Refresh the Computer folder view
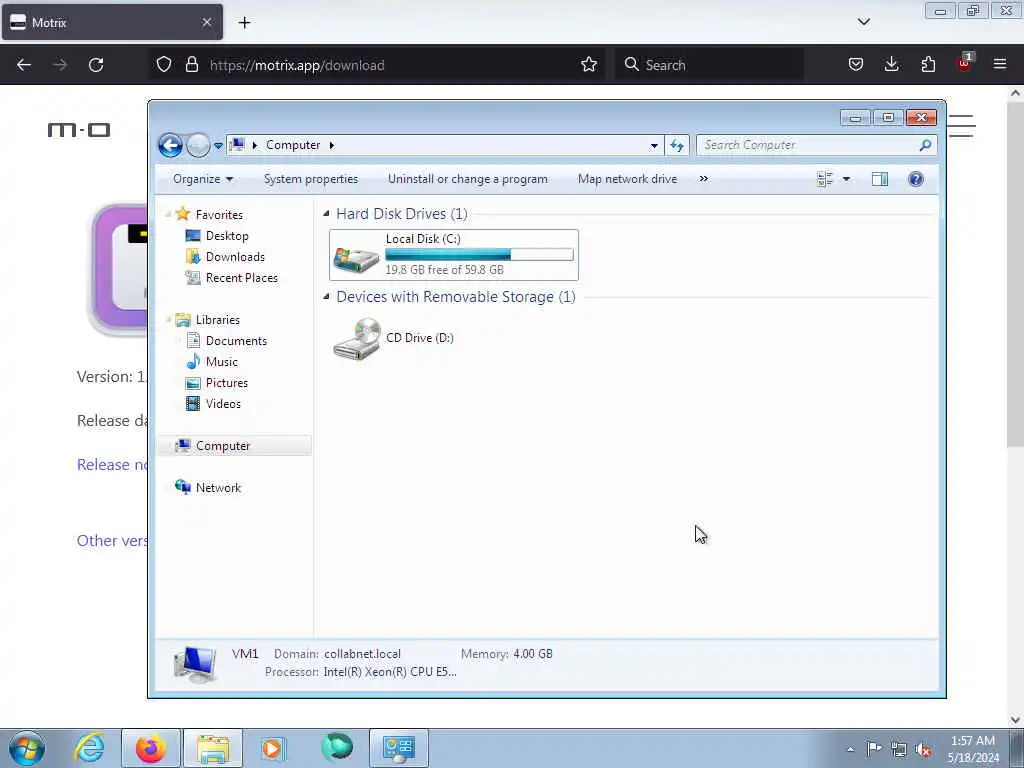Viewport: 1024px width, 768px height. point(677,146)
